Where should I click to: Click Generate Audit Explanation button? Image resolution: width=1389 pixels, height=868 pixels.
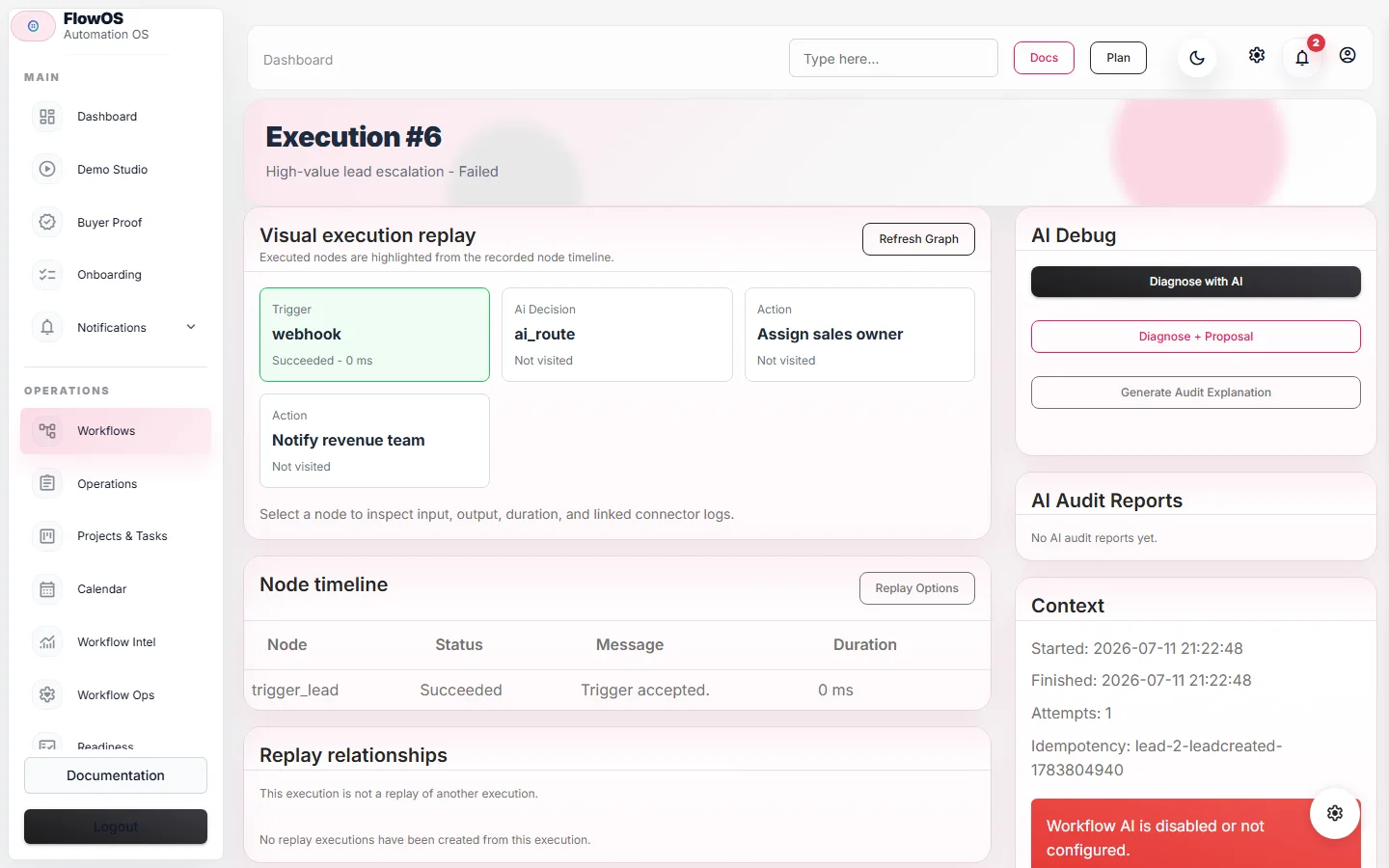(1196, 393)
